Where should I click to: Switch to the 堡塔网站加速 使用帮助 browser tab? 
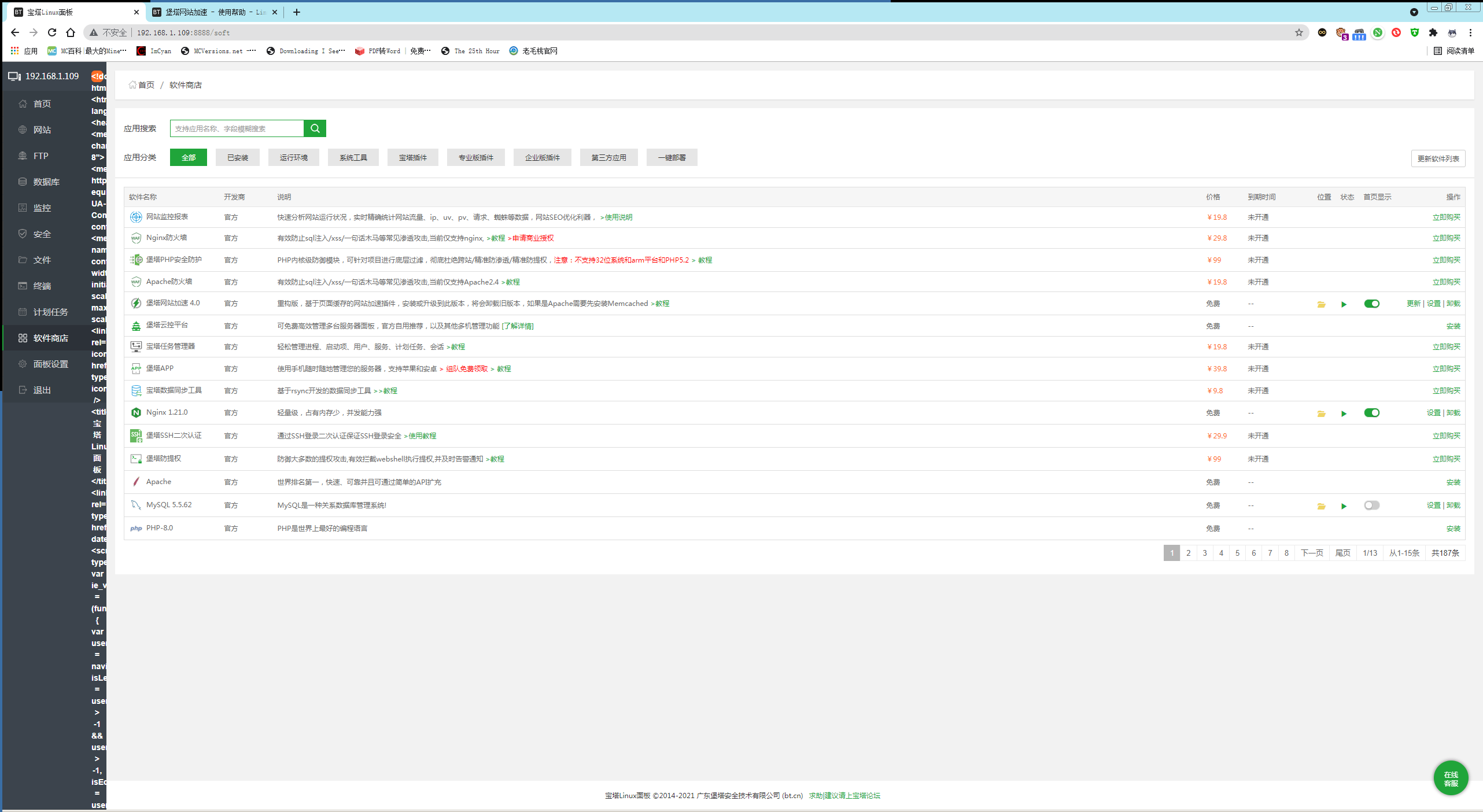click(x=214, y=12)
